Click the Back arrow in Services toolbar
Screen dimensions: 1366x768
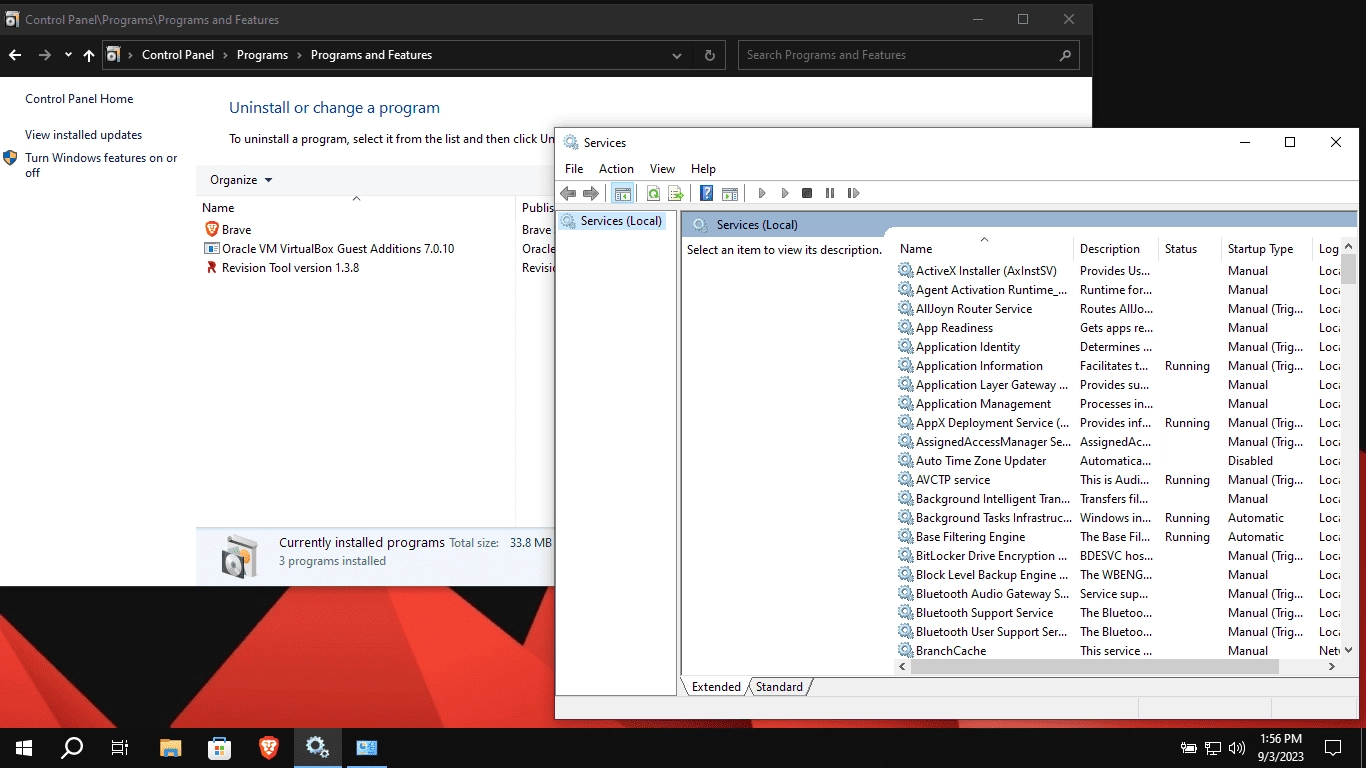[x=568, y=193]
